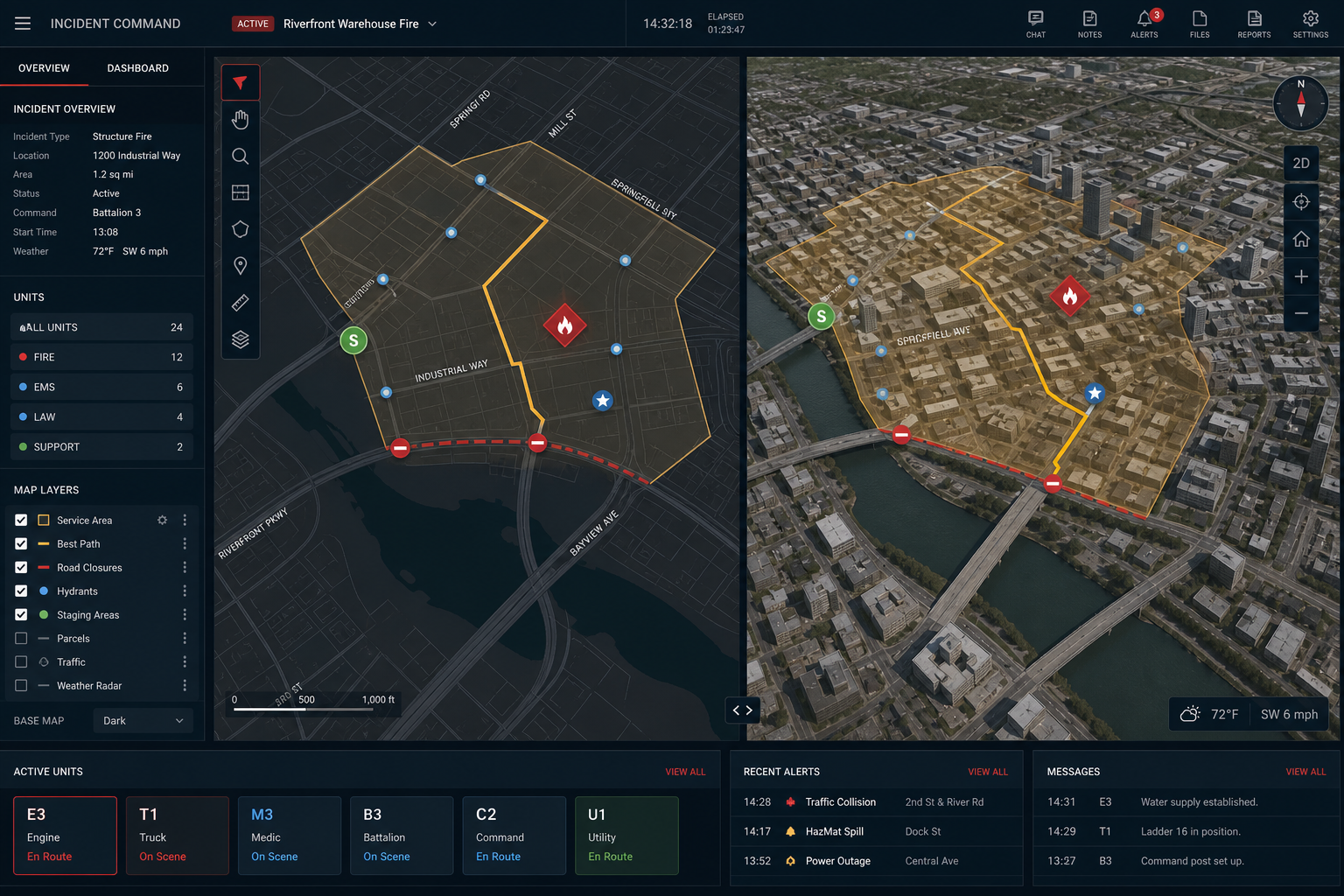Uncheck the Road Closures layer
This screenshot has width=1344, height=896.
[x=21, y=567]
